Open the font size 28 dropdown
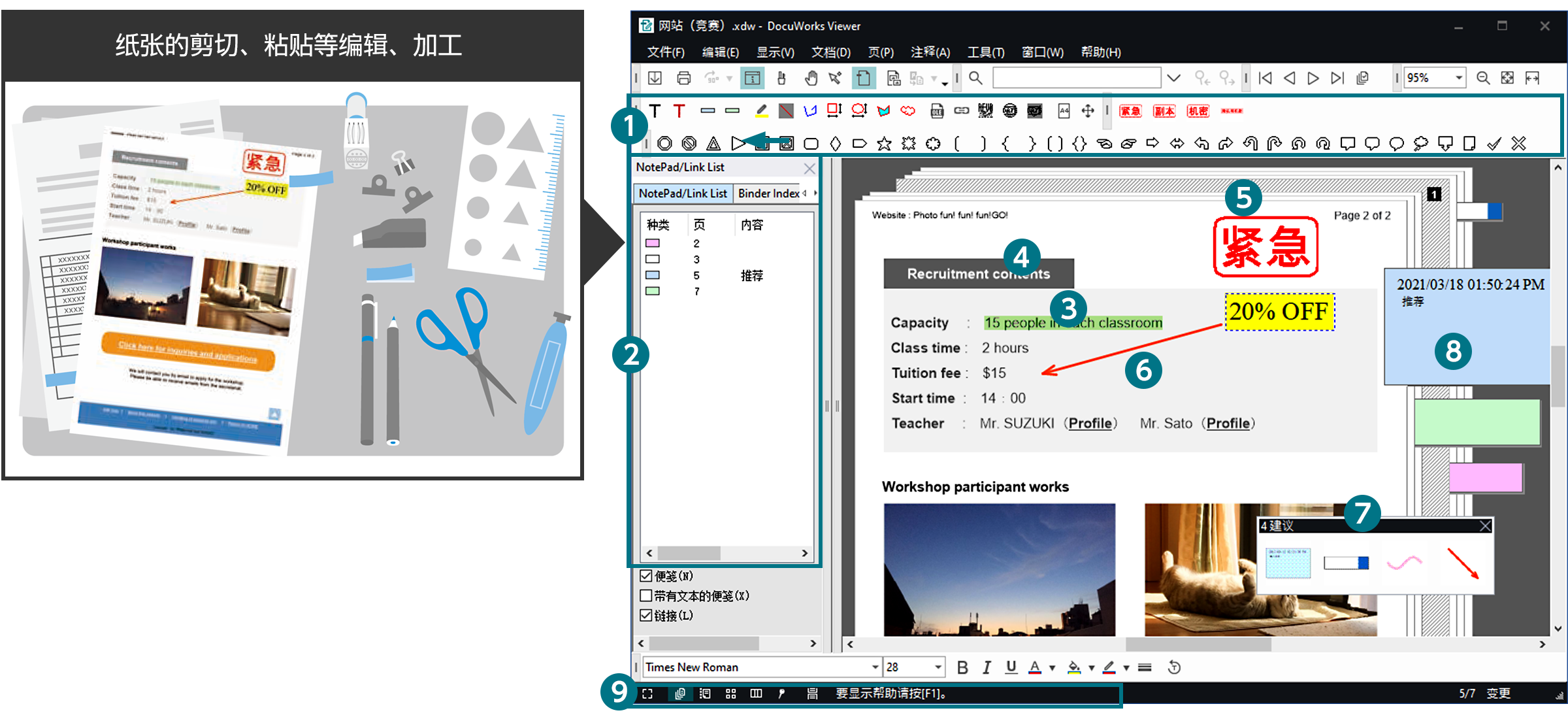 pyautogui.click(x=939, y=667)
